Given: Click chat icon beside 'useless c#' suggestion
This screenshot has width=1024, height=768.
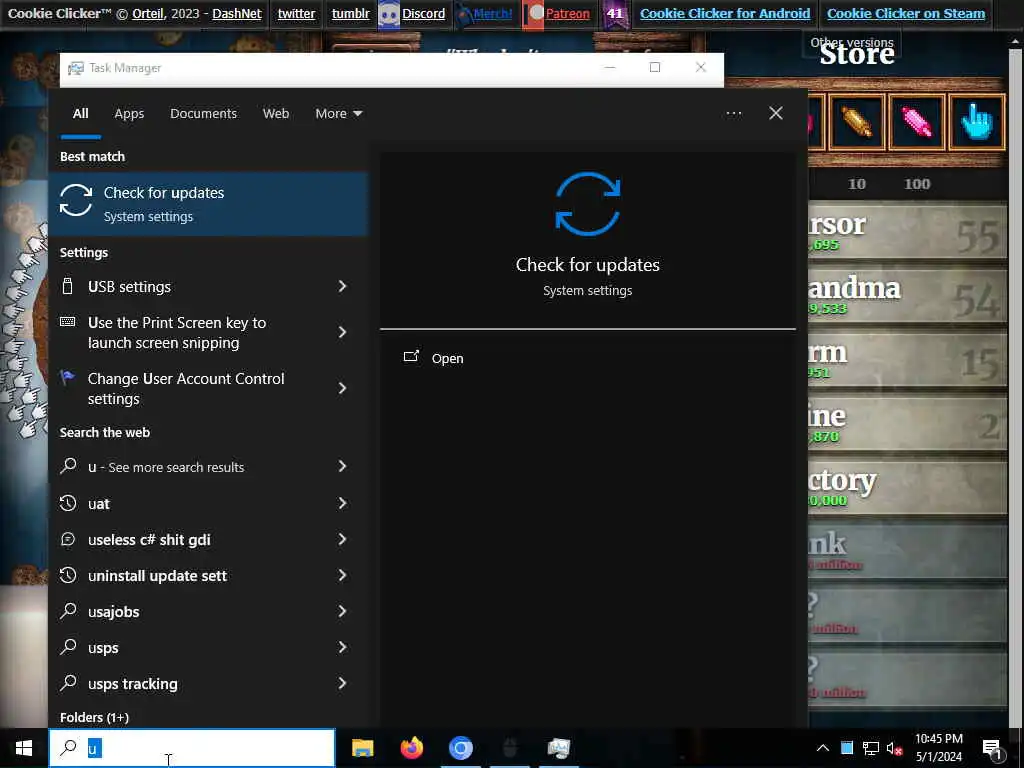Looking at the screenshot, I should click(x=68, y=539).
